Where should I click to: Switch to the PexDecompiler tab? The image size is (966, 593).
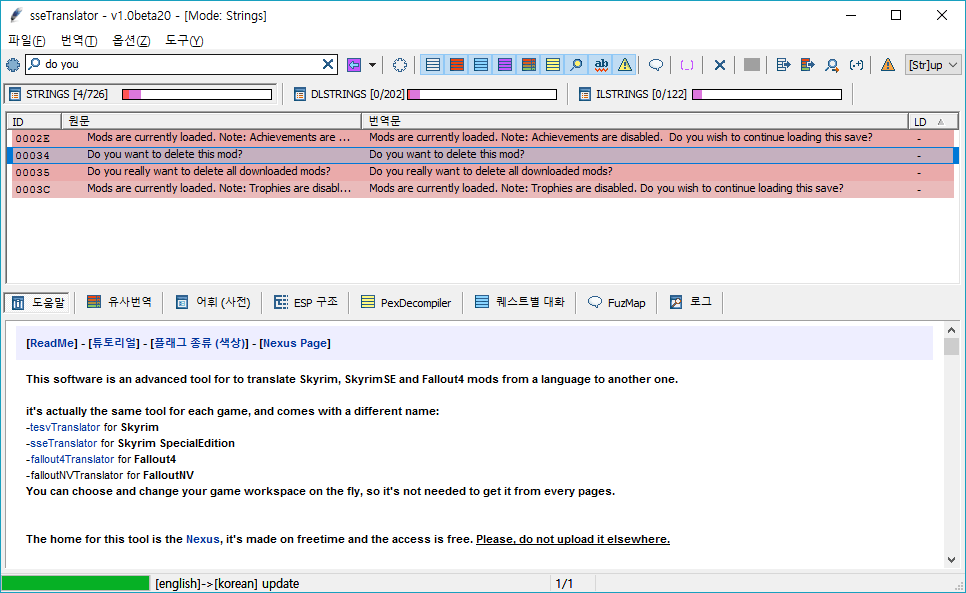pos(407,302)
